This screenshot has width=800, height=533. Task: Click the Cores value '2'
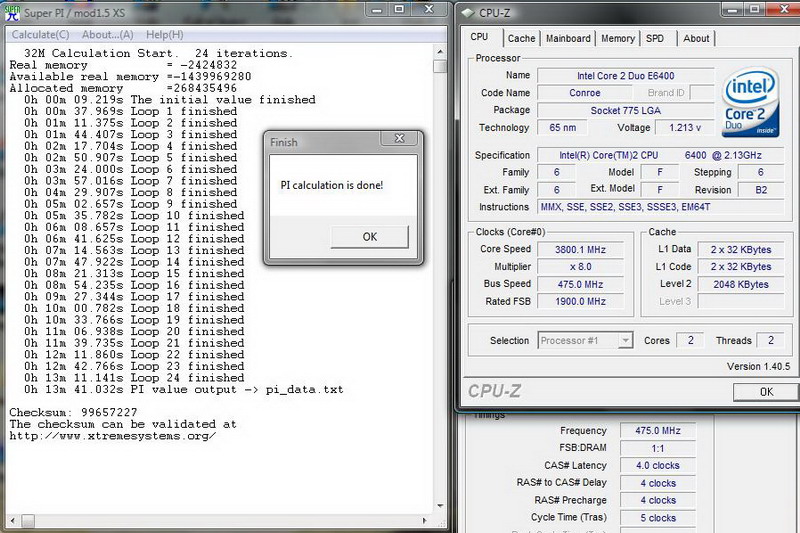coord(690,340)
